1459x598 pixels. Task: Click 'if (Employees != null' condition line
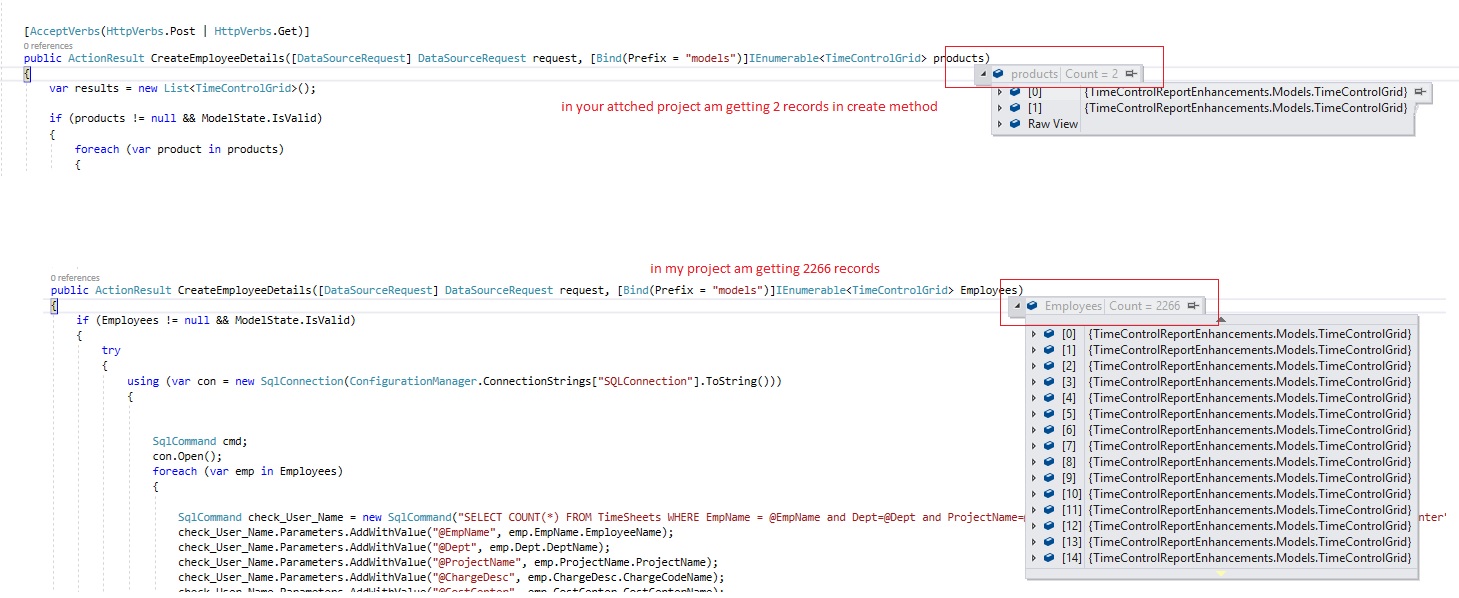coord(216,320)
